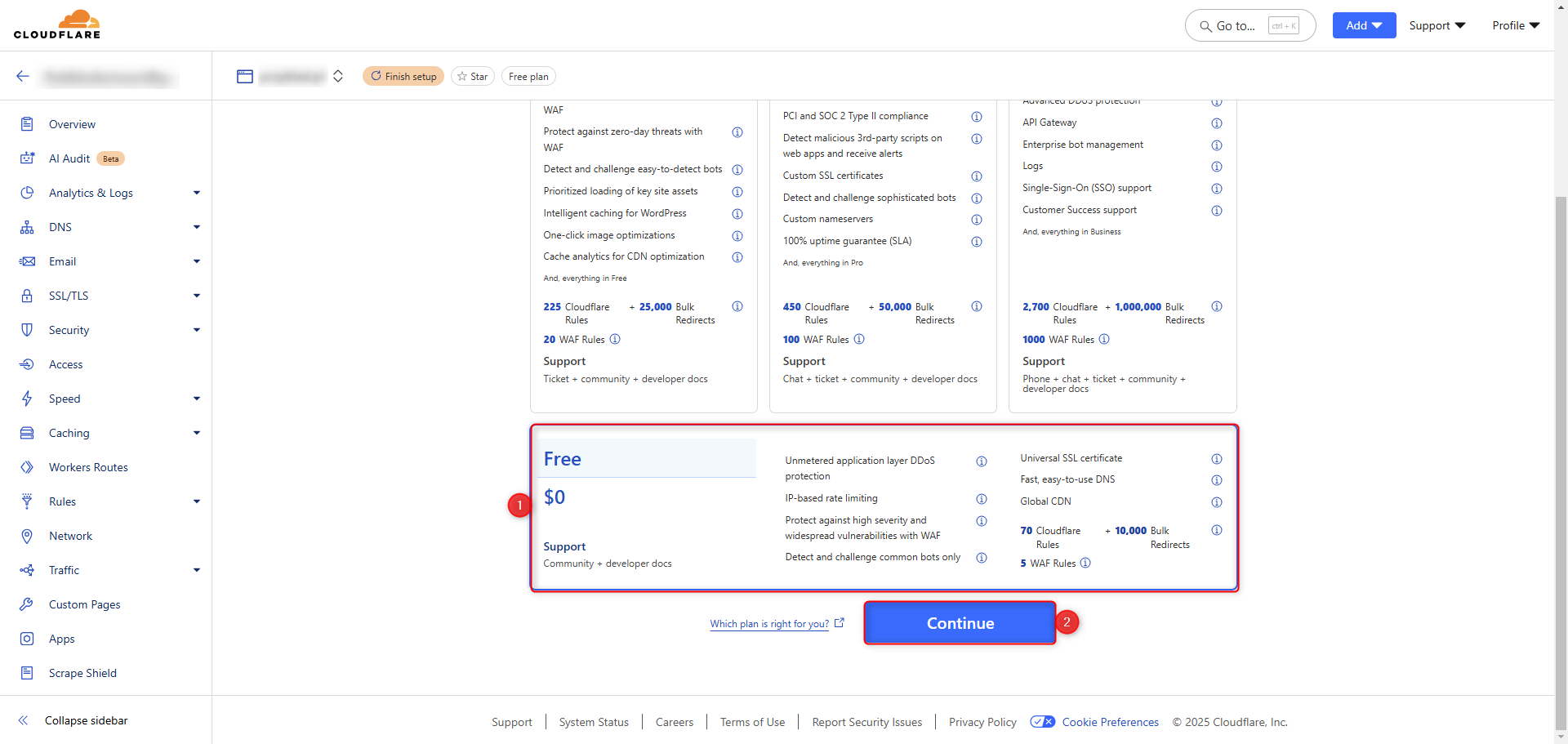This screenshot has width=1568, height=744.
Task: Click the blue Continue button
Action: point(960,623)
